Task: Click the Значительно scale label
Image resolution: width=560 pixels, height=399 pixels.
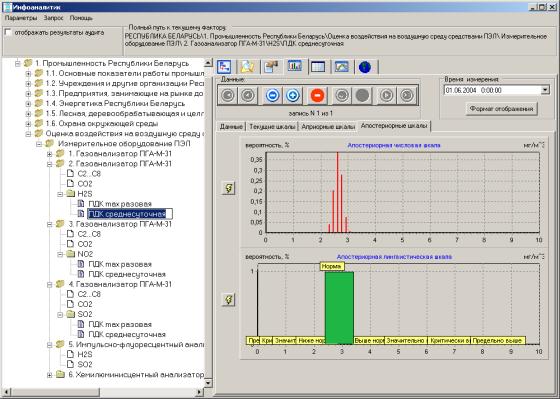Action: pos(406,340)
